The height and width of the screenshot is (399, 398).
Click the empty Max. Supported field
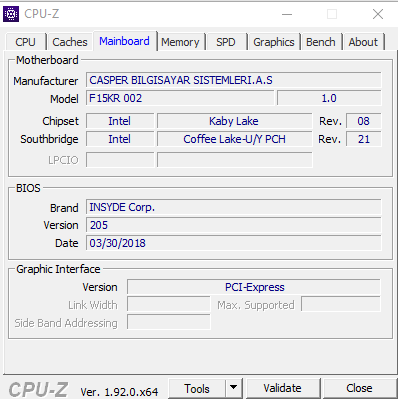click(341, 304)
